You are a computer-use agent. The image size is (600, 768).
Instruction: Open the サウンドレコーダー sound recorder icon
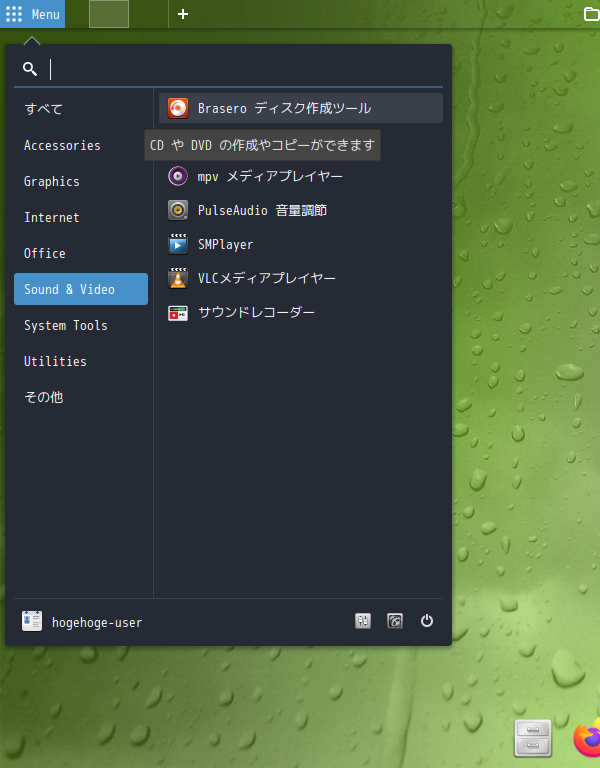click(178, 312)
